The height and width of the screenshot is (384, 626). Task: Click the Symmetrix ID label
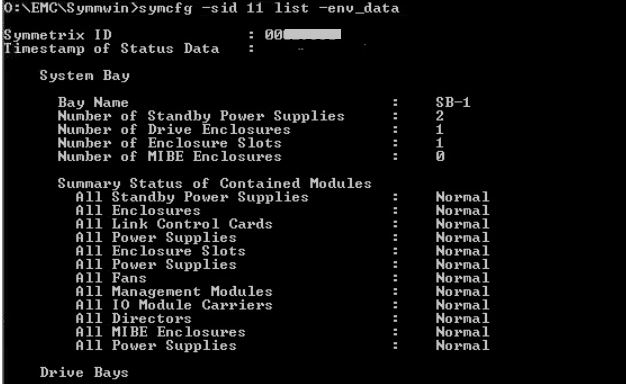(x=57, y=35)
